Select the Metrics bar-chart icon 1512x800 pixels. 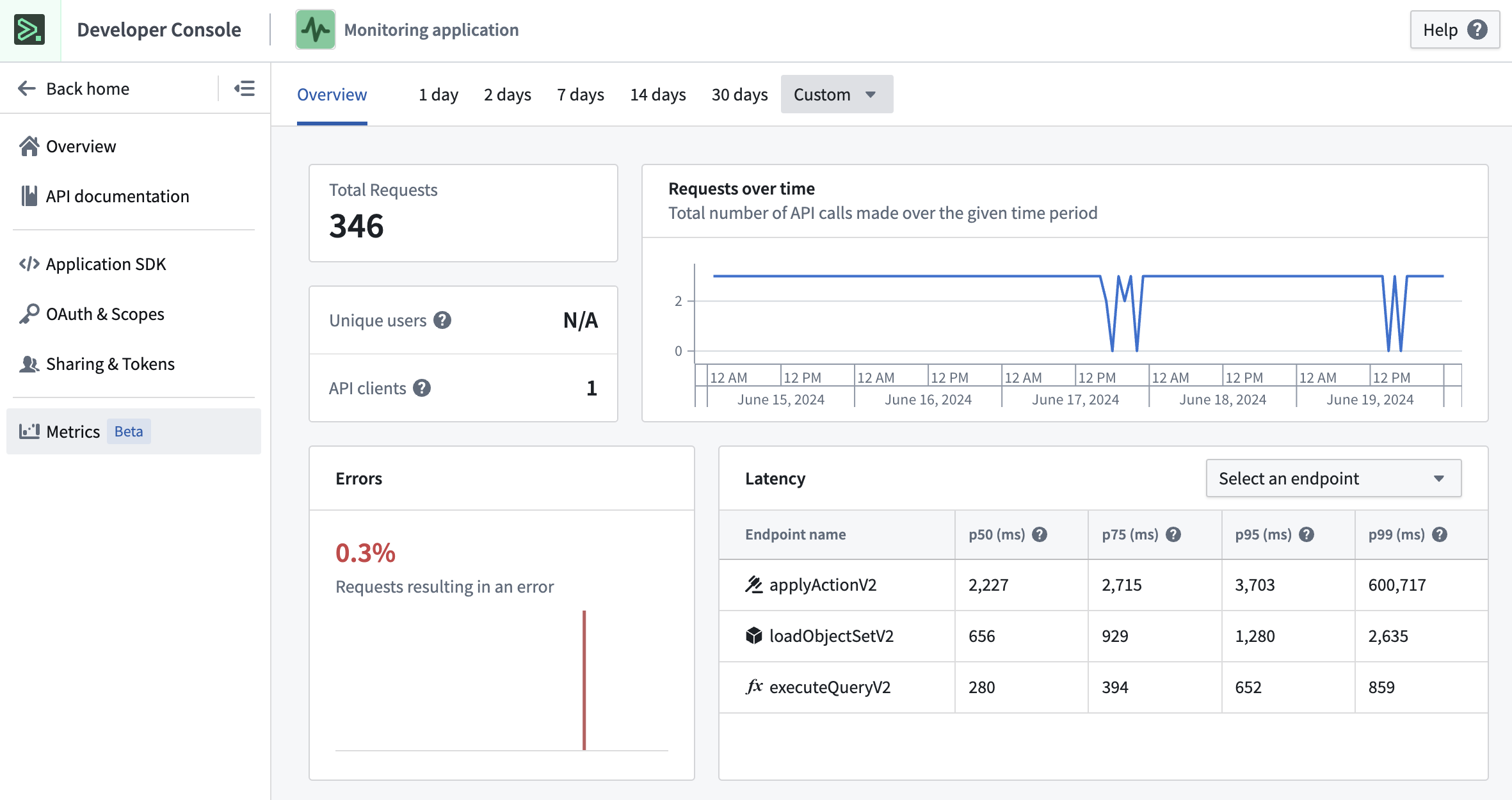(x=29, y=431)
